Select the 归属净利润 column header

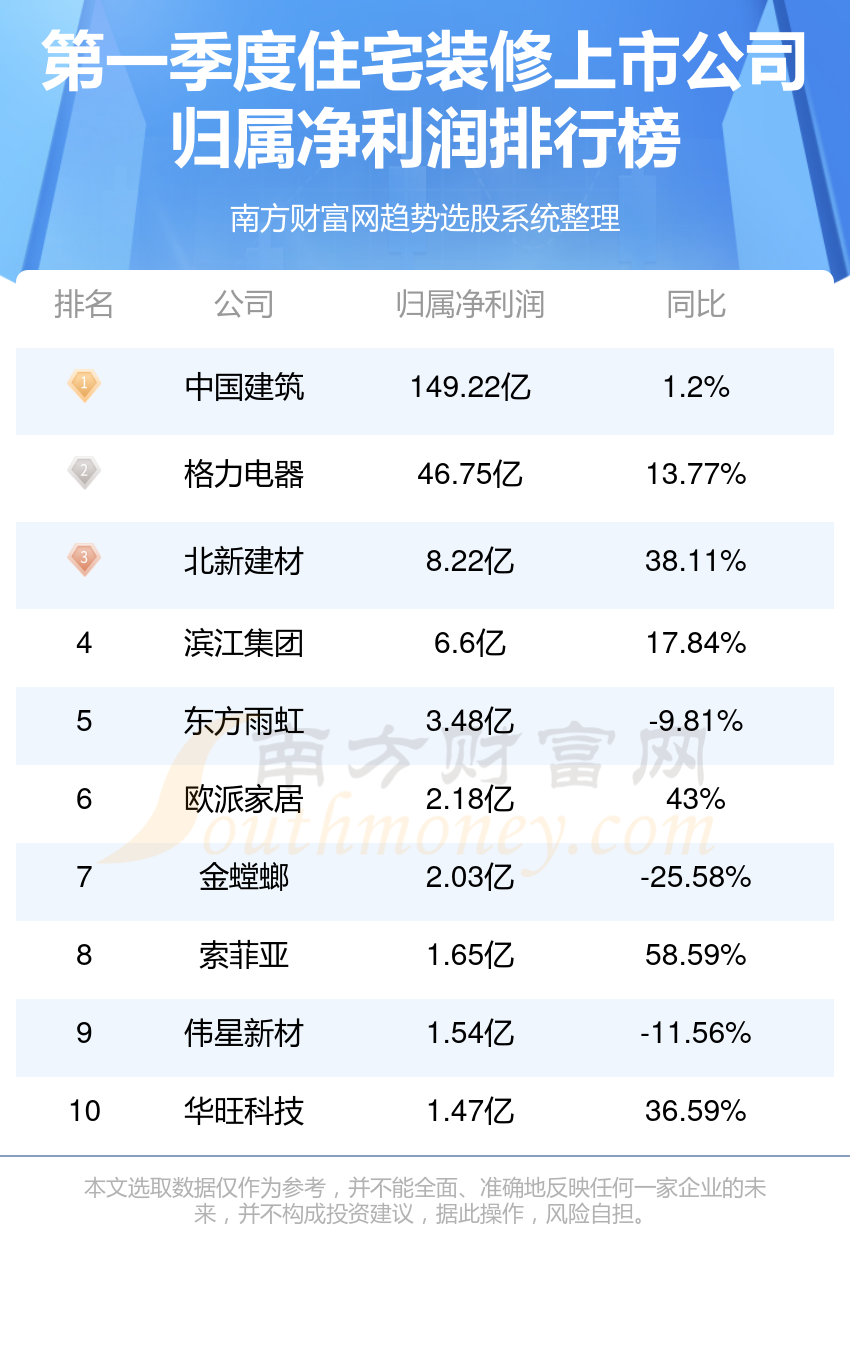(470, 304)
